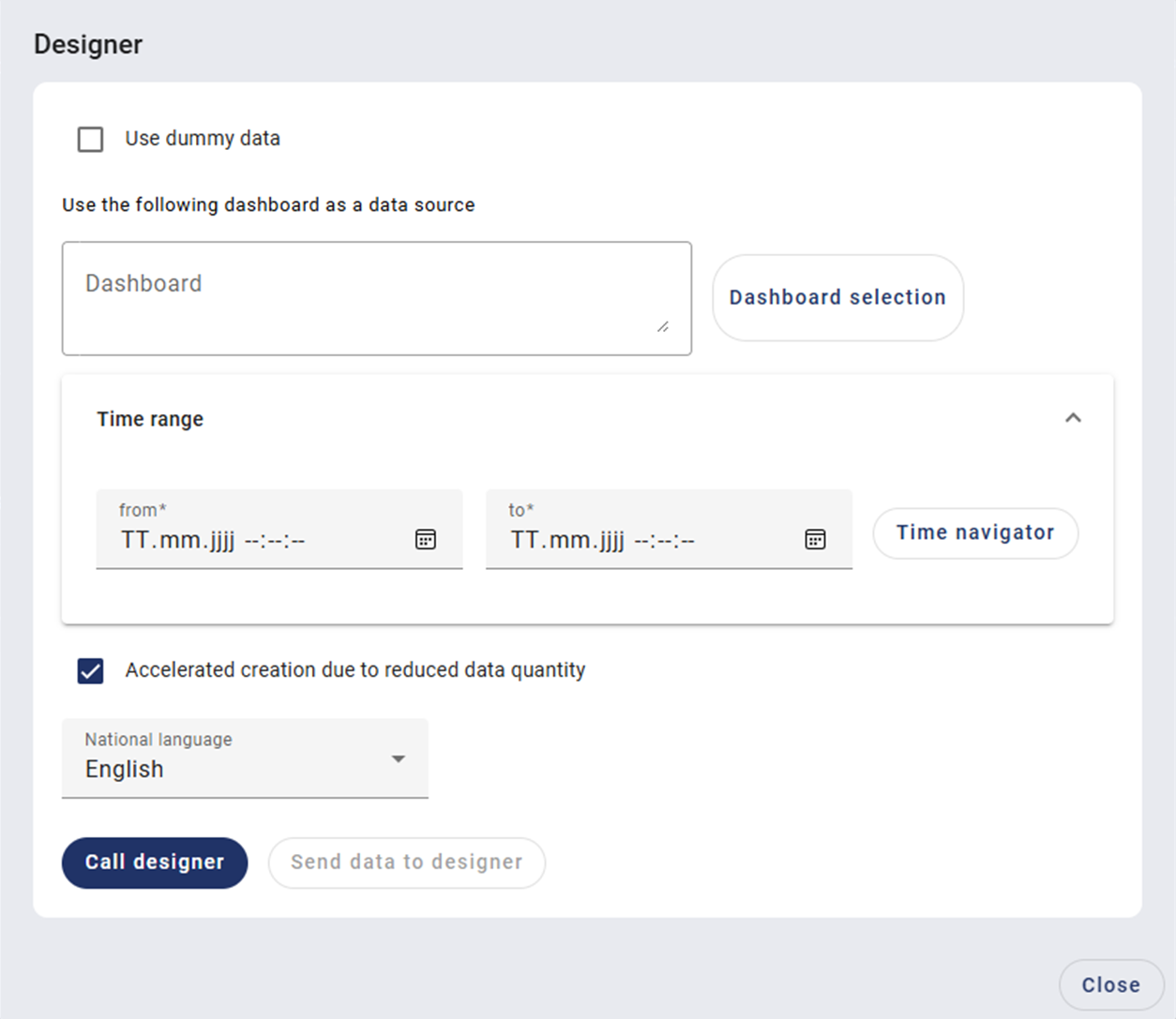Click the Use dummy data label text

click(x=203, y=139)
